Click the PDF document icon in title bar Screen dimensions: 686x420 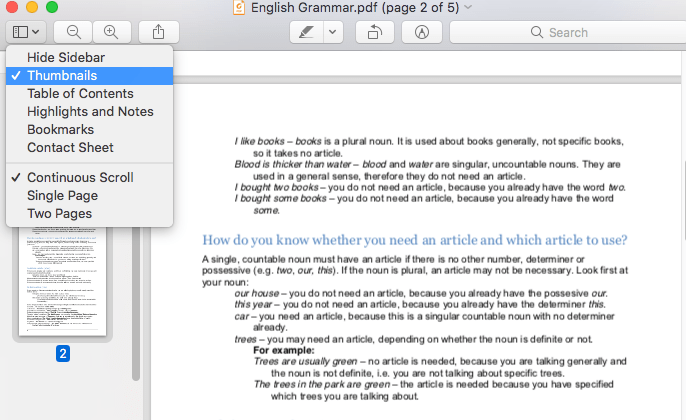pyautogui.click(x=239, y=8)
